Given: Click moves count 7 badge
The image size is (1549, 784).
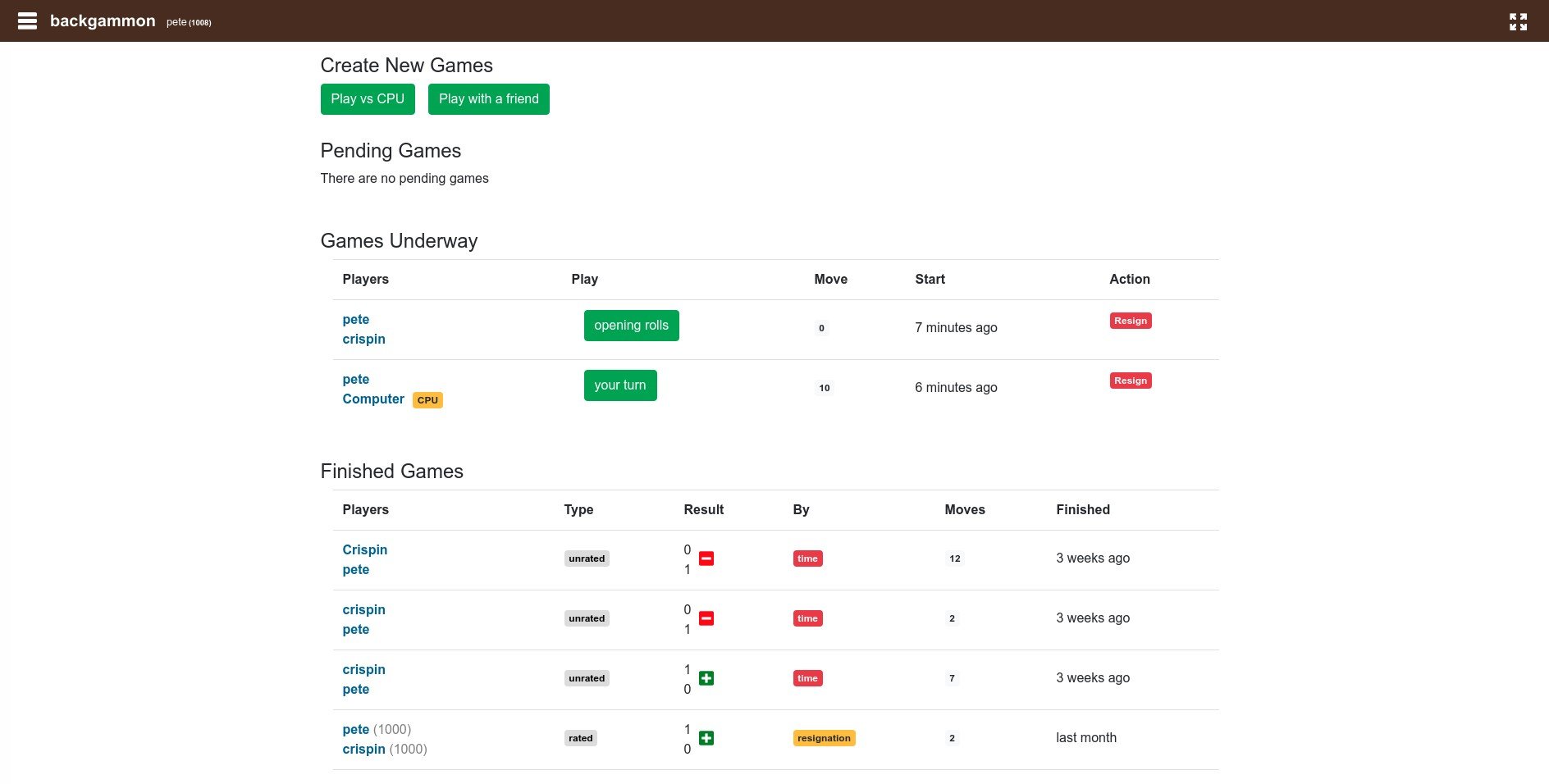Looking at the screenshot, I should coord(952,678).
